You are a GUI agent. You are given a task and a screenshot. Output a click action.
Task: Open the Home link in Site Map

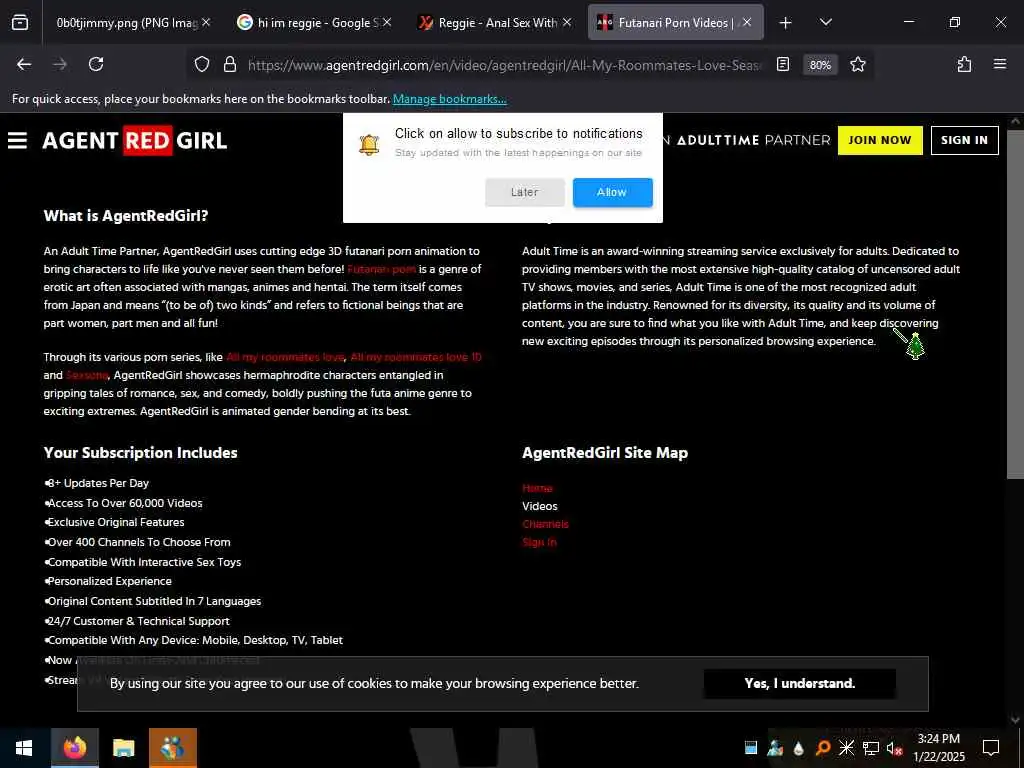click(537, 488)
